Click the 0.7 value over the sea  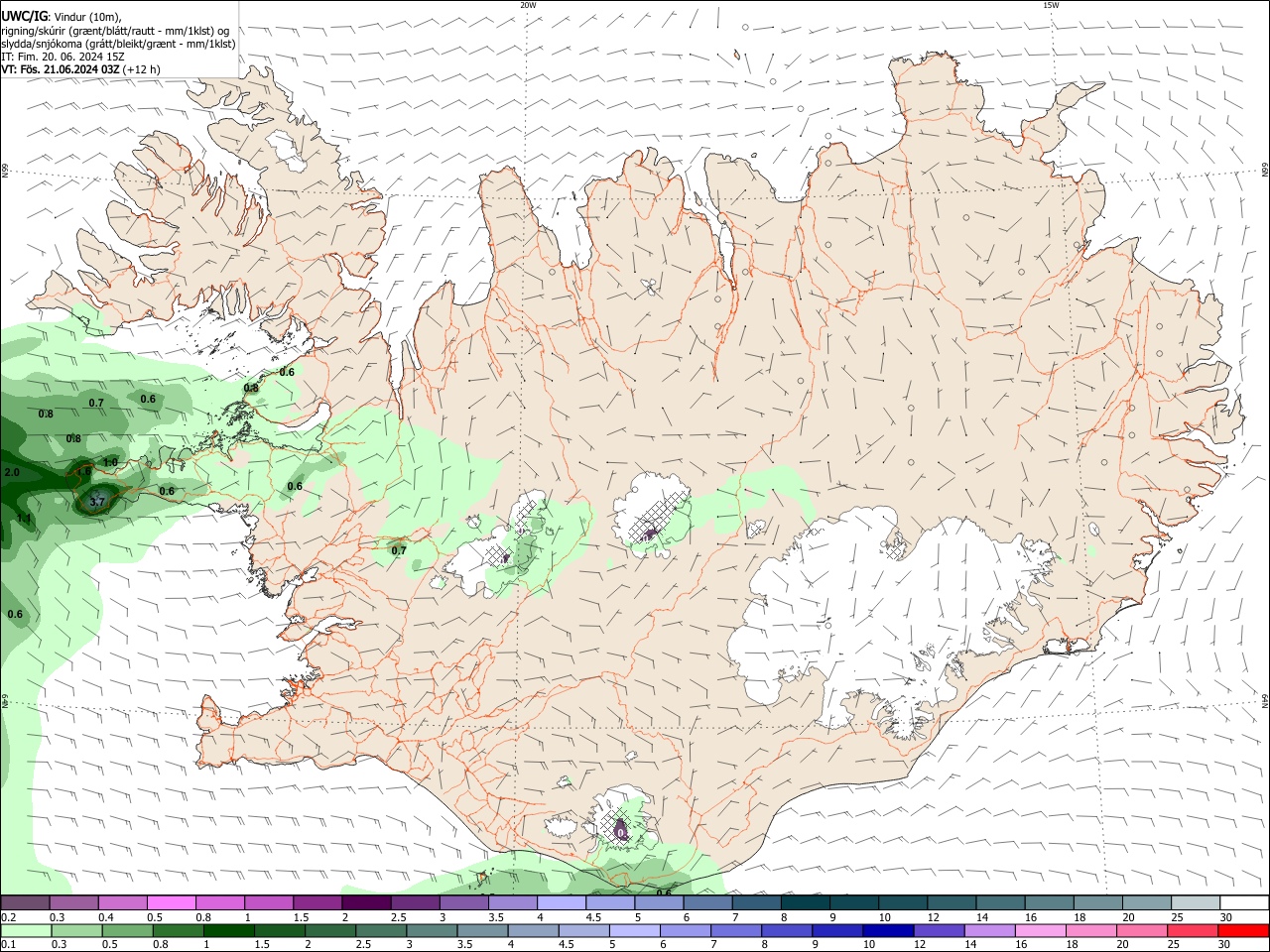(x=96, y=404)
